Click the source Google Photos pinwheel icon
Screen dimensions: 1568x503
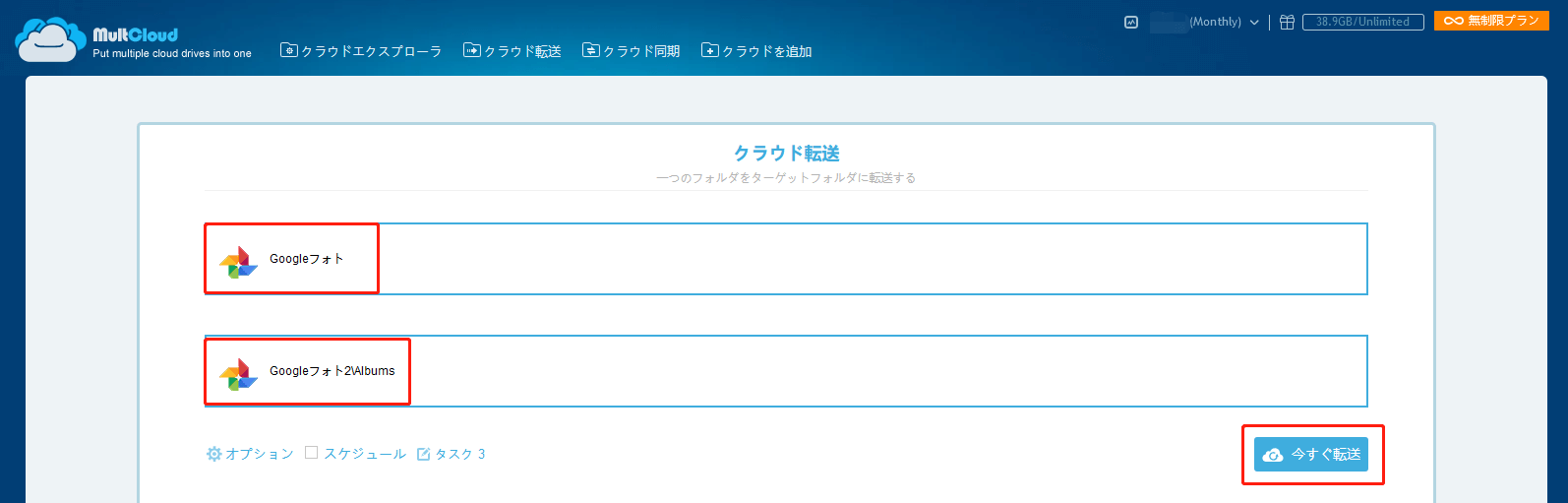[x=238, y=262]
